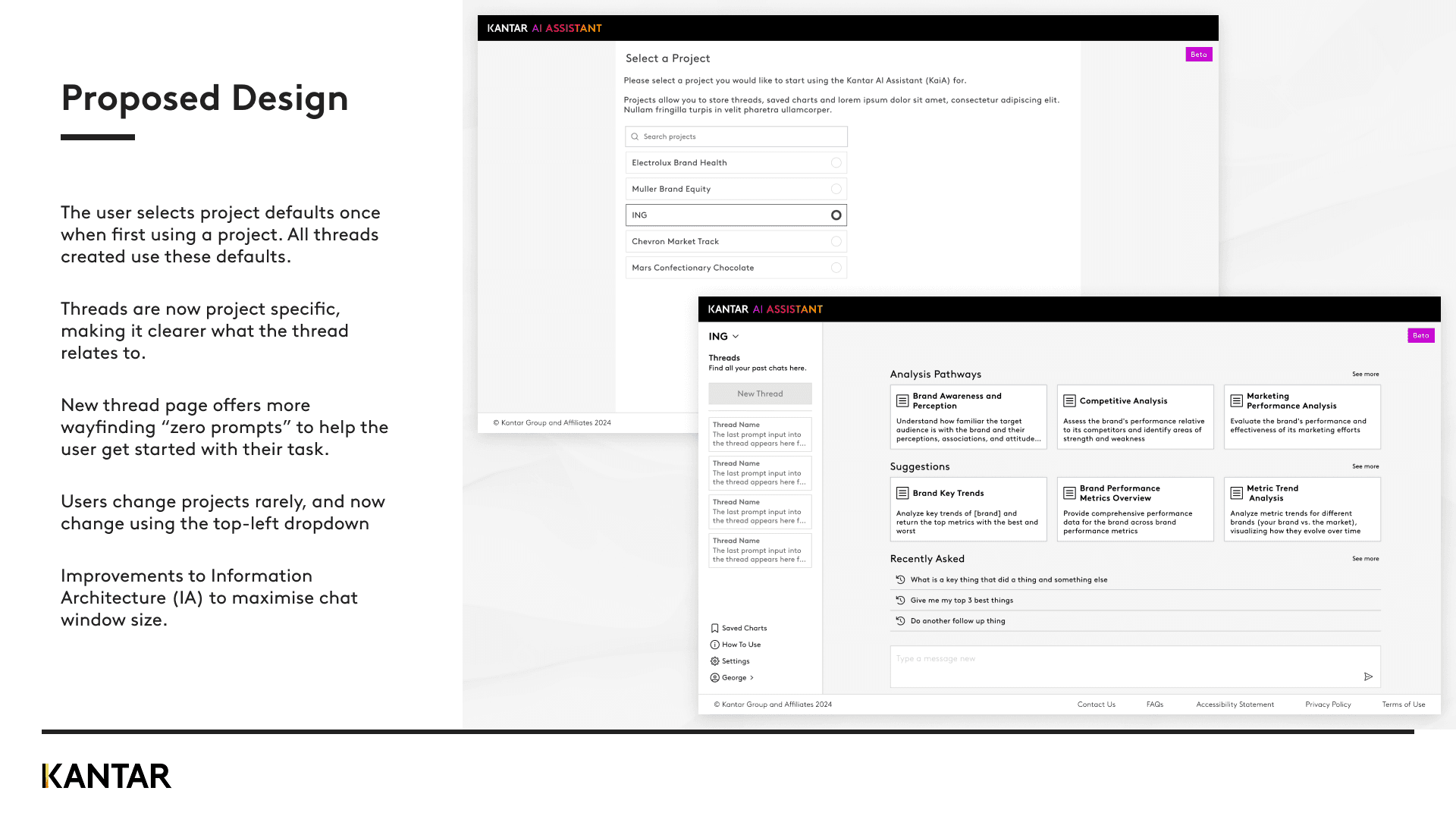The height and width of the screenshot is (819, 1456).
Task: Click the Competitive Analysis card icon
Action: pos(1069,400)
